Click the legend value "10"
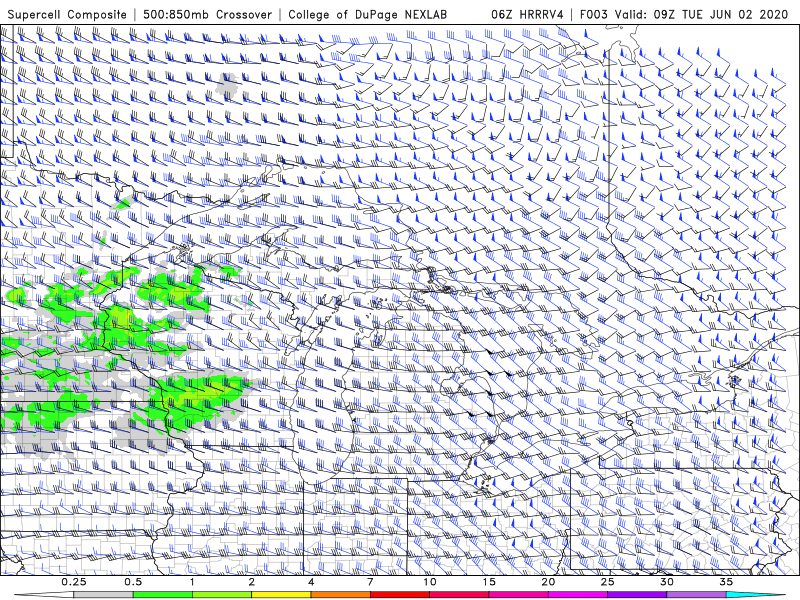 (430, 582)
